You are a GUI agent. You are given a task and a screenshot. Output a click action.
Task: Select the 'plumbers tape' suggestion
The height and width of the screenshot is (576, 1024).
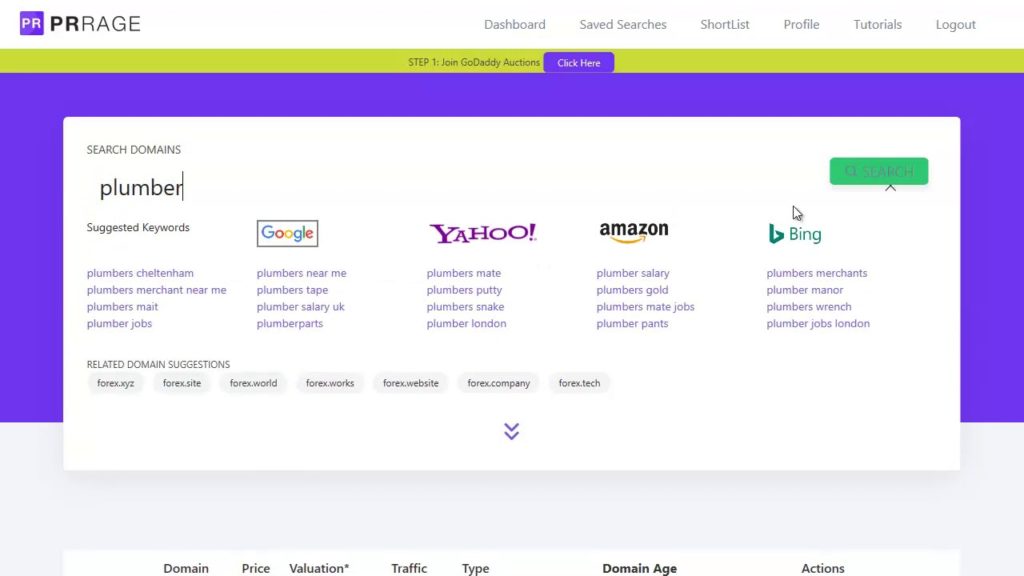[x=292, y=290]
